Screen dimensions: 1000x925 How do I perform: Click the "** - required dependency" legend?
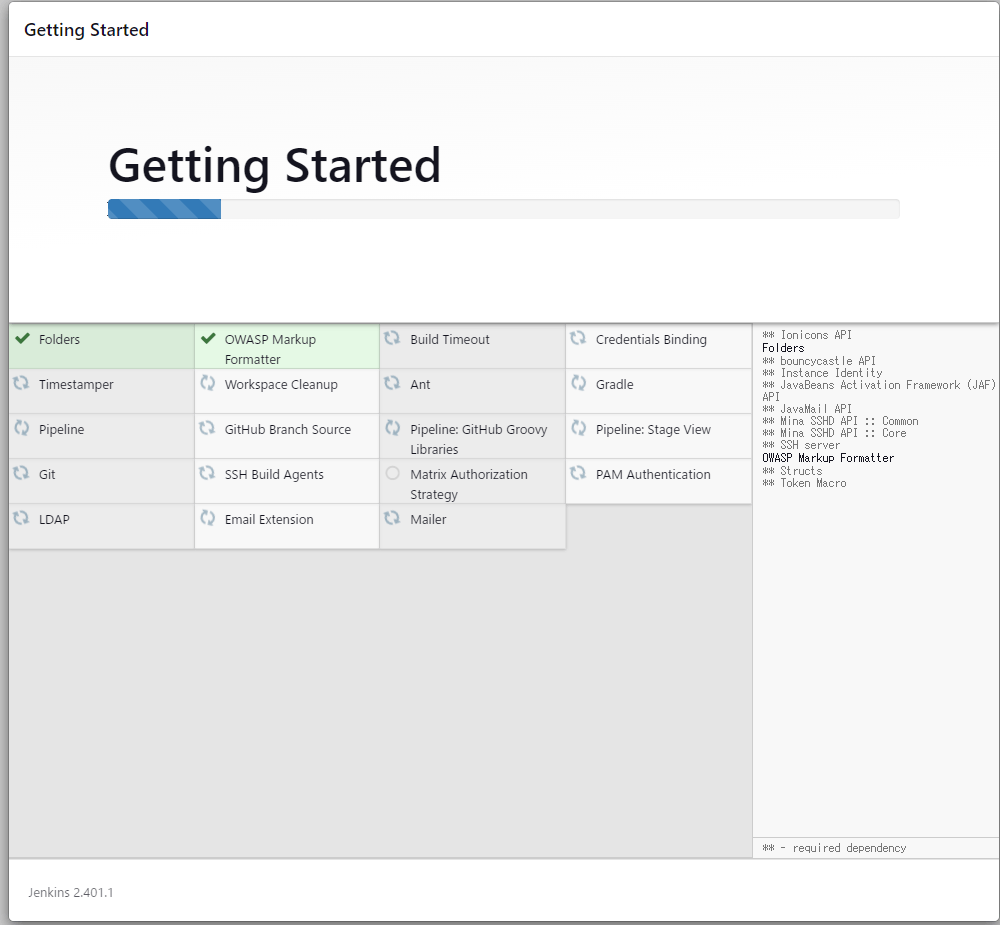(x=834, y=848)
